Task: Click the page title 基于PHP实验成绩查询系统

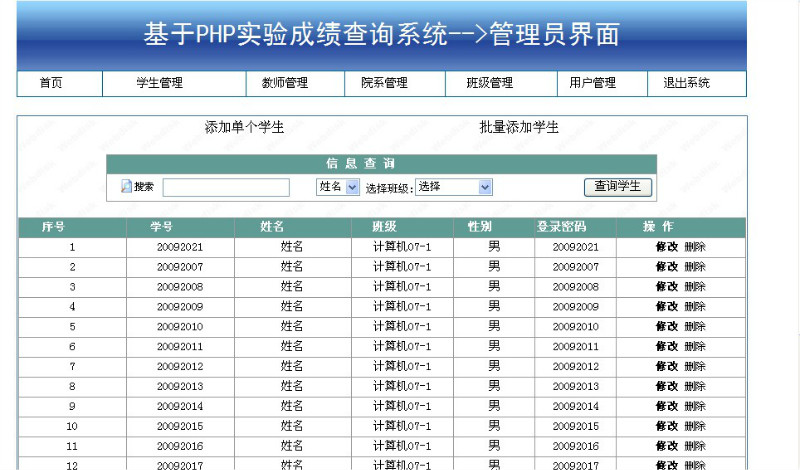Action: click(295, 34)
